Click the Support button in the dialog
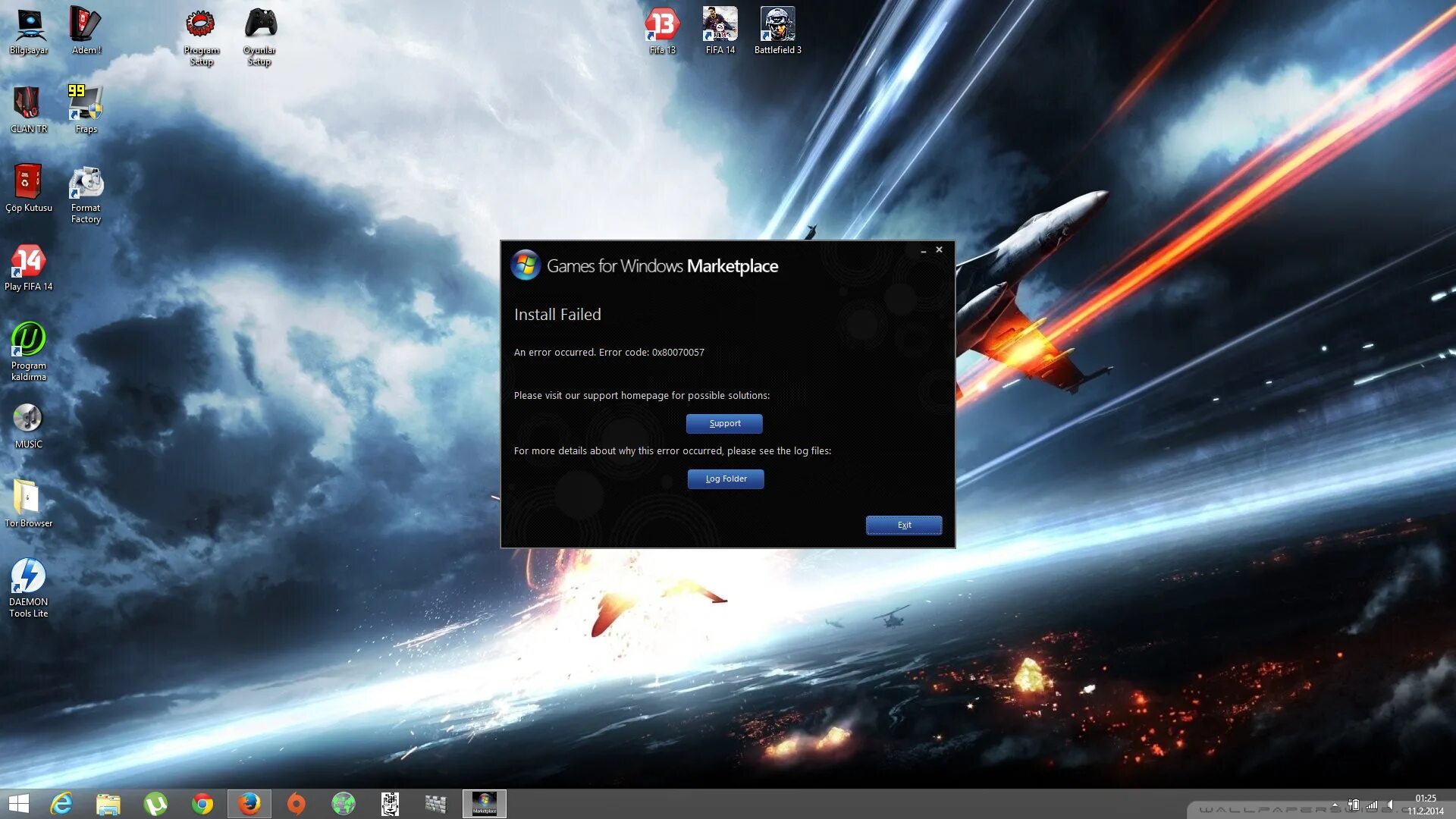The width and height of the screenshot is (1456, 819). [x=724, y=423]
